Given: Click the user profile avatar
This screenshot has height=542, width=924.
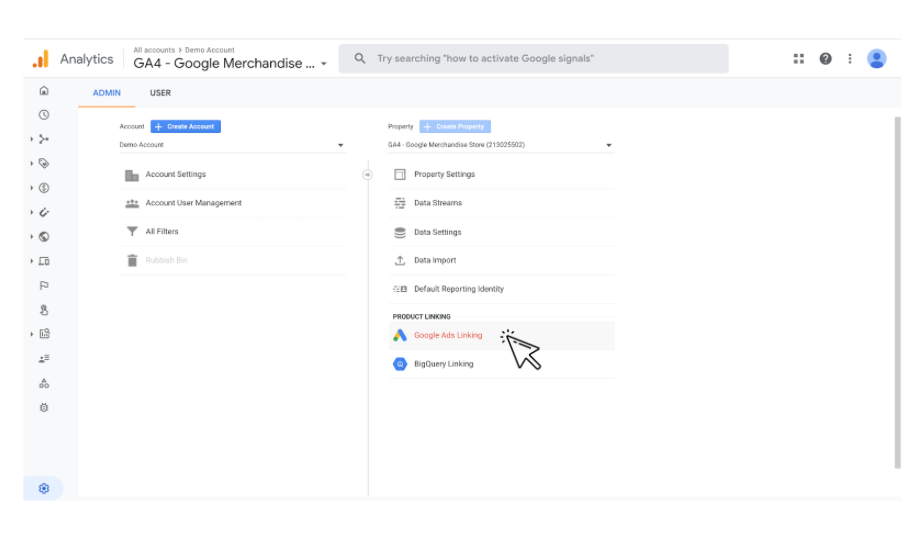Looking at the screenshot, I should [877, 59].
